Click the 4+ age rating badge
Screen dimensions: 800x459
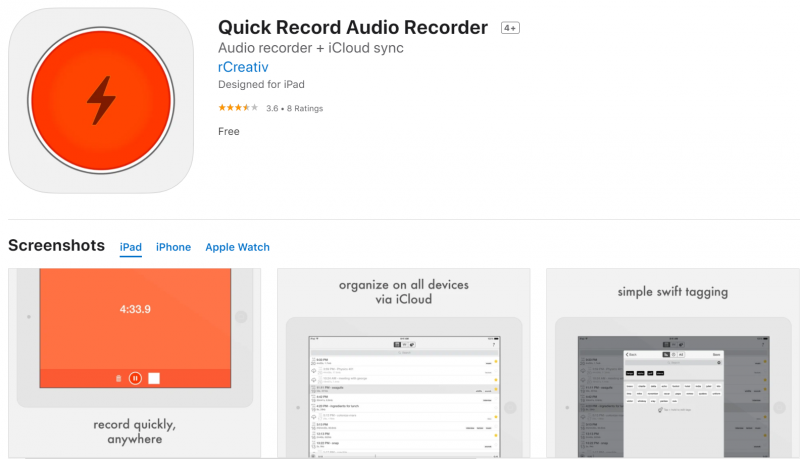click(510, 28)
